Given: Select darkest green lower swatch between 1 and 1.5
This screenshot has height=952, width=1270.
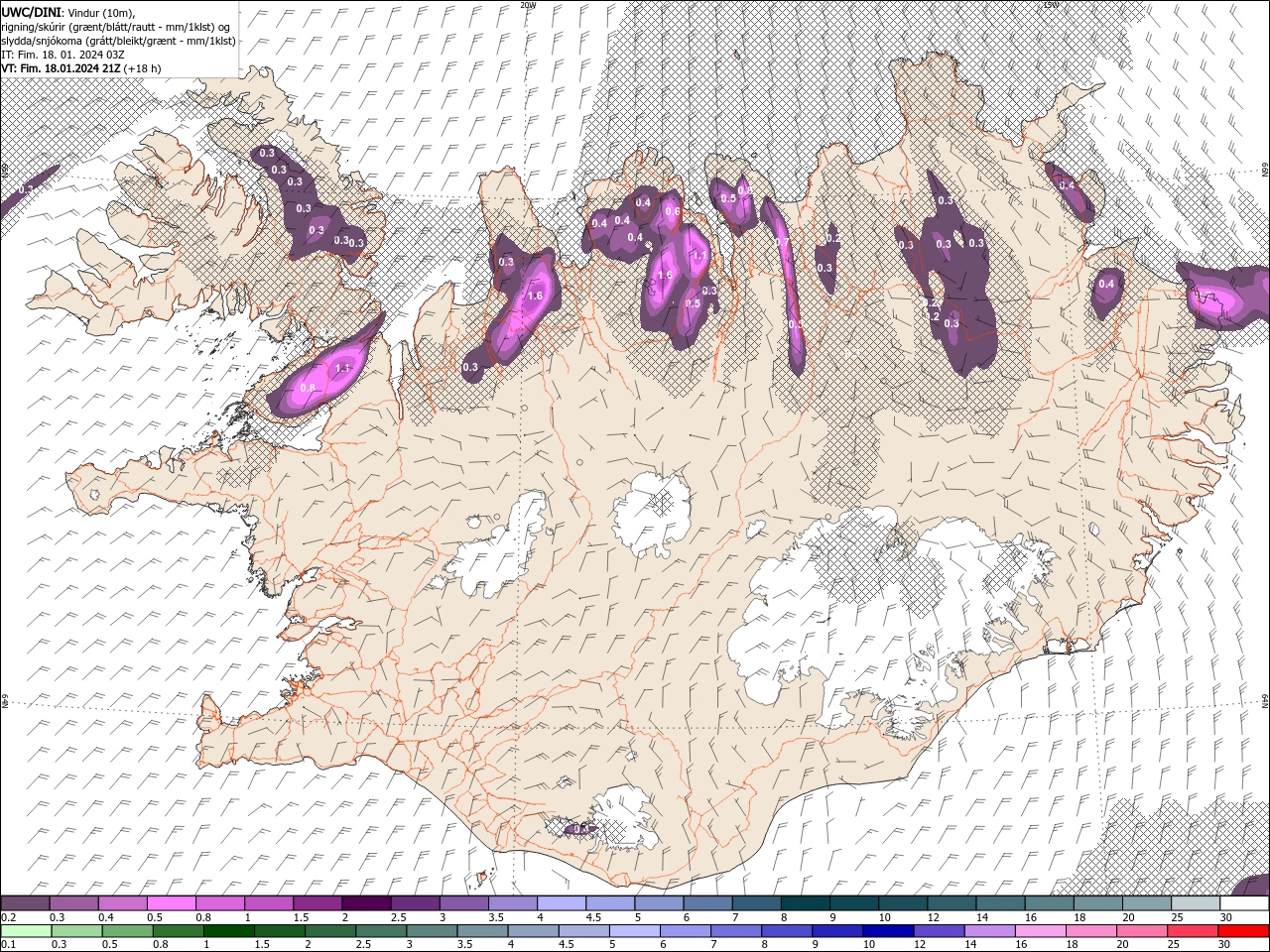Looking at the screenshot, I should tap(228, 931).
